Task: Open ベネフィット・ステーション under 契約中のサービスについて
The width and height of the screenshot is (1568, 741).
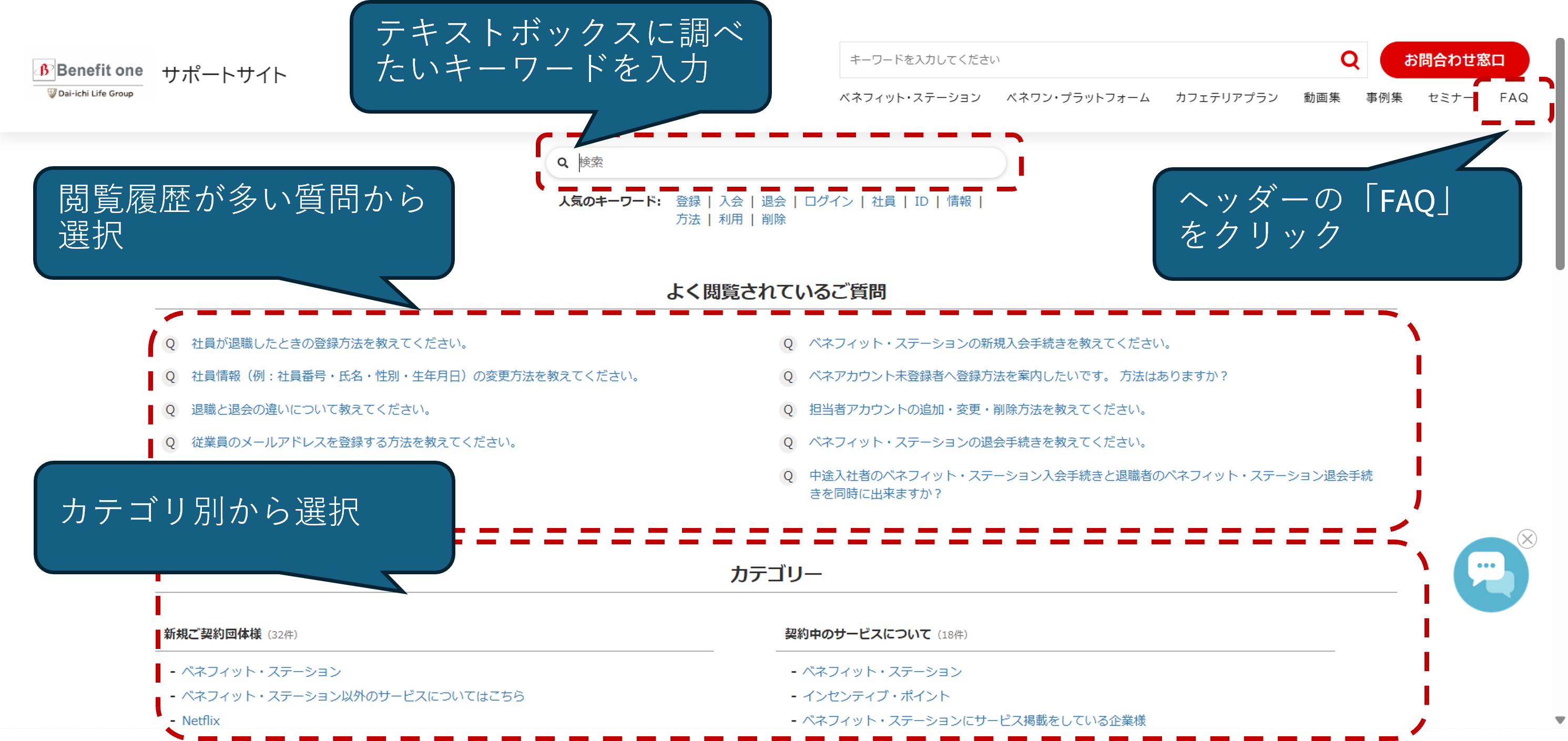Action: 881,672
